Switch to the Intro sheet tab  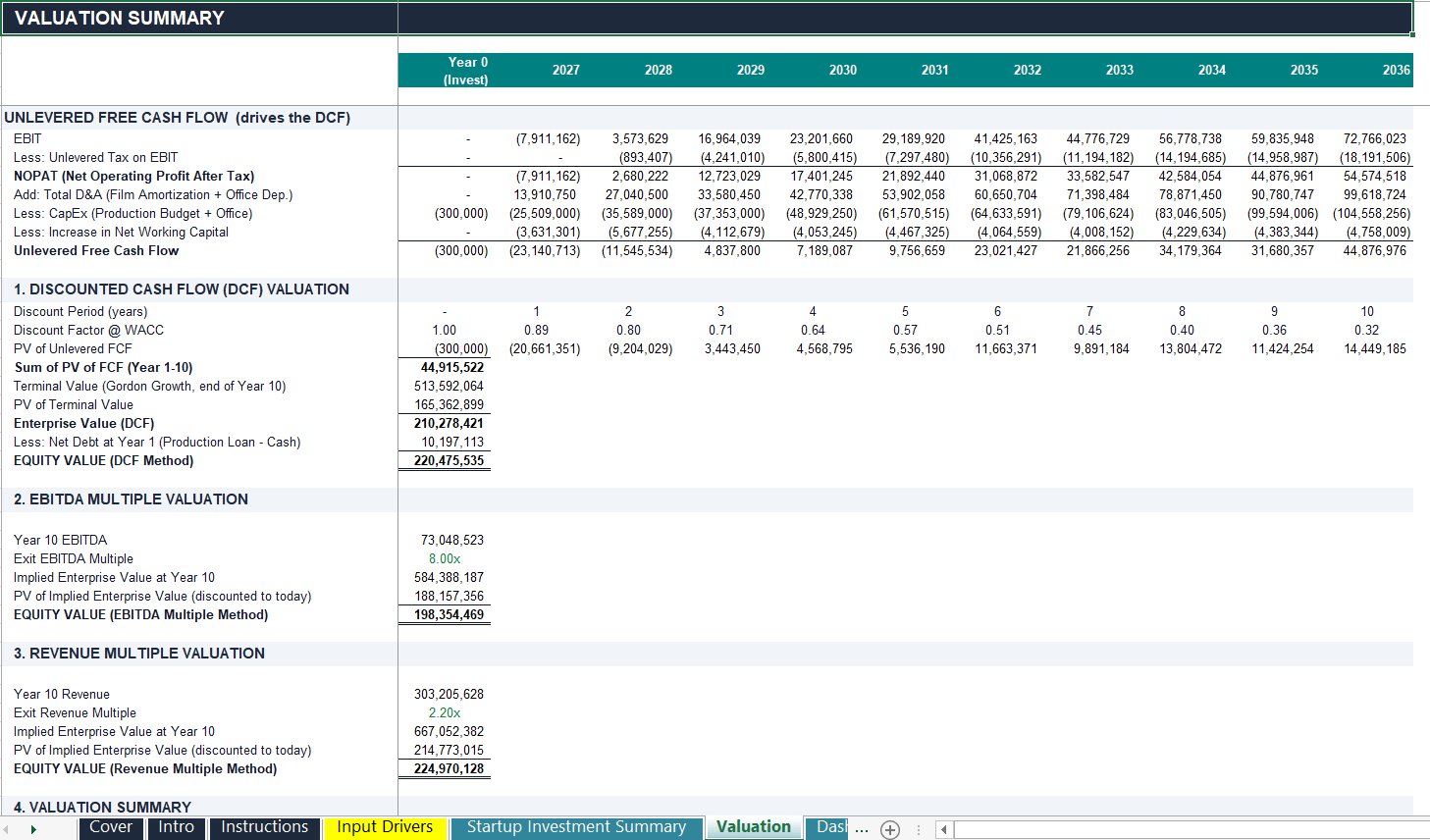(x=177, y=827)
